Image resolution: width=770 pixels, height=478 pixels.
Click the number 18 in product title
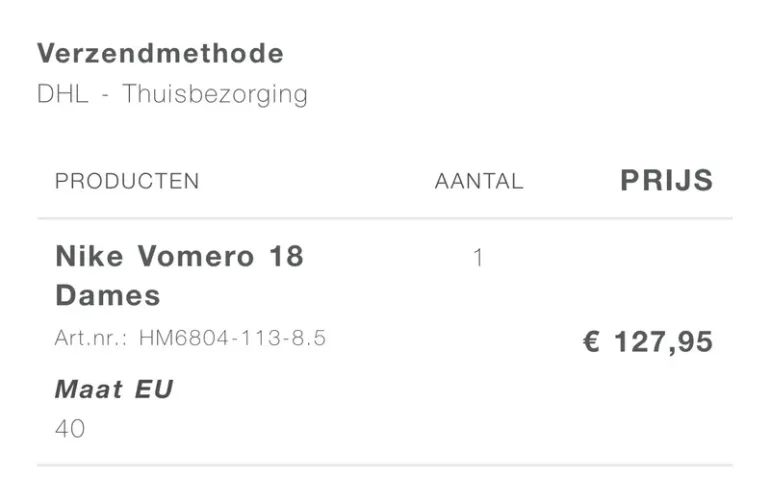[286, 256]
